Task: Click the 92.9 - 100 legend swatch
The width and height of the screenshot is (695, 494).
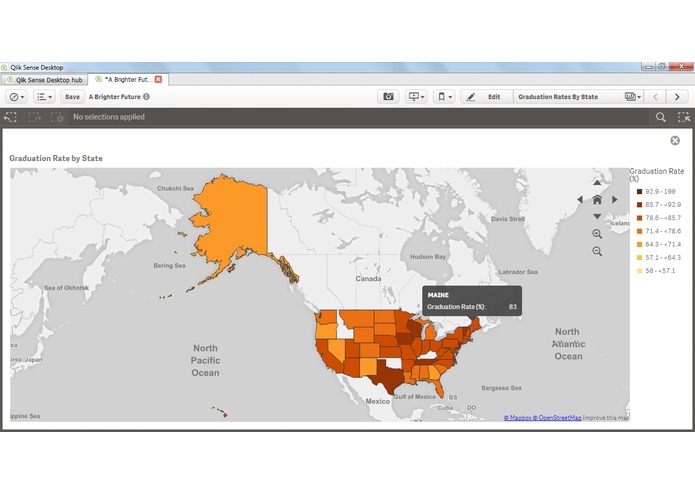Action: pos(639,191)
